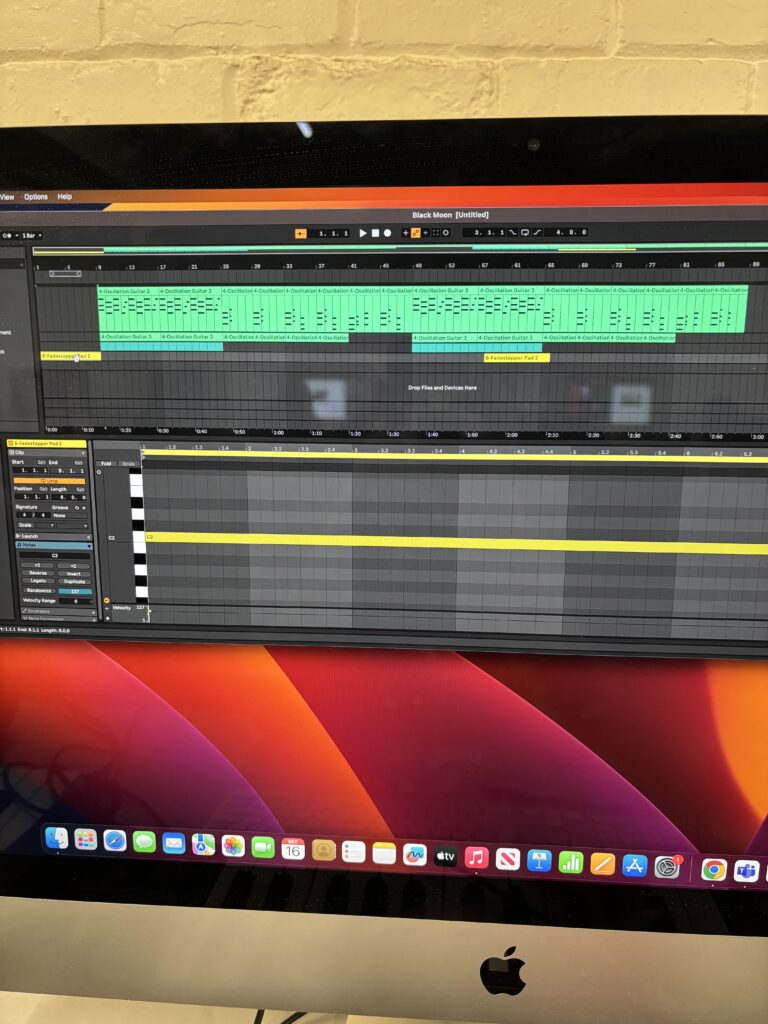Click the groove hot-swap icon
The width and height of the screenshot is (768, 1024).
pos(77,507)
